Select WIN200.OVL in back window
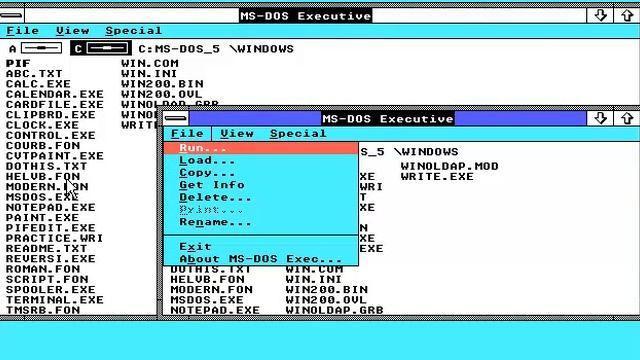The image size is (640, 360). click(161, 94)
